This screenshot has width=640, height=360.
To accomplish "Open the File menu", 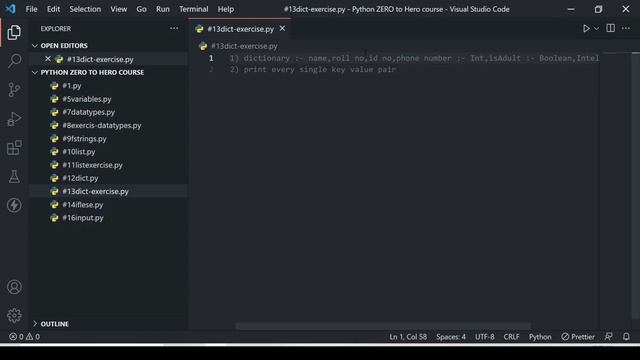I will [x=31, y=9].
